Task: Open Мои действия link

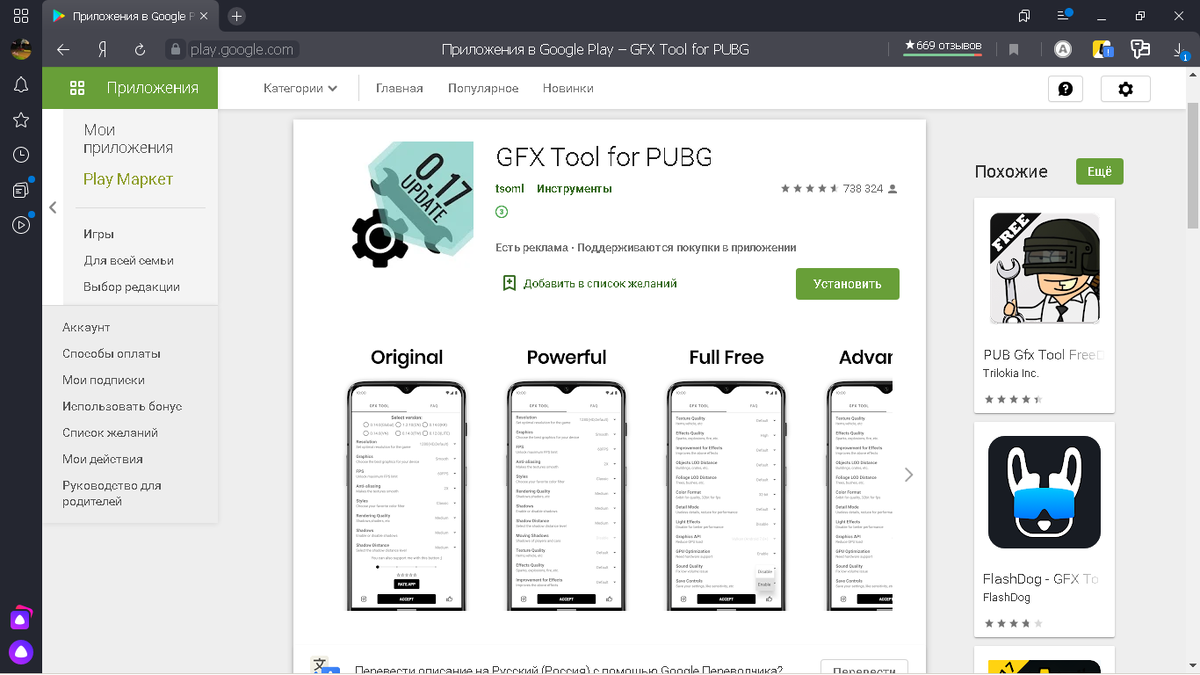Action: [102, 459]
